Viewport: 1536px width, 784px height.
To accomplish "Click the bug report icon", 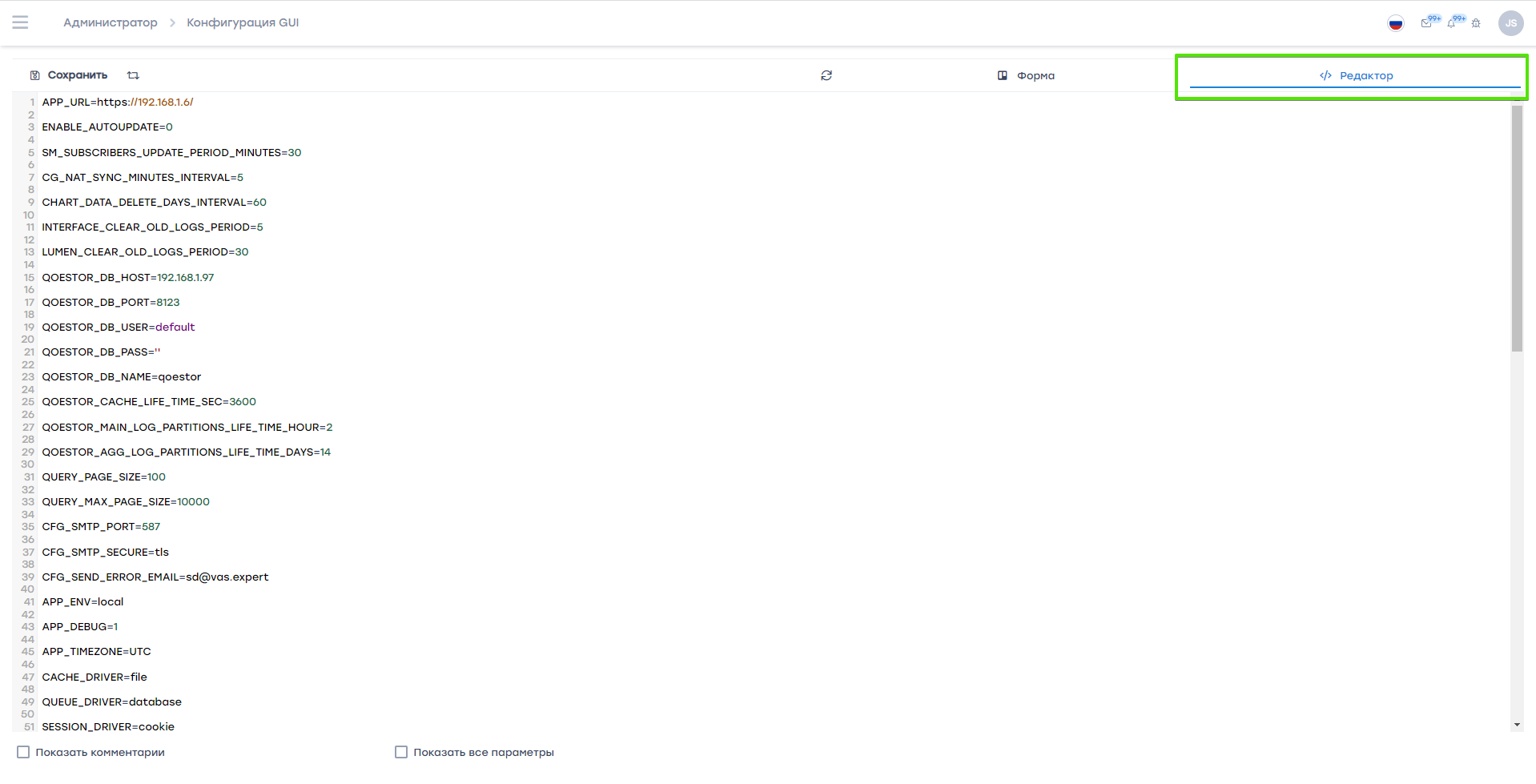I will point(1476,23).
